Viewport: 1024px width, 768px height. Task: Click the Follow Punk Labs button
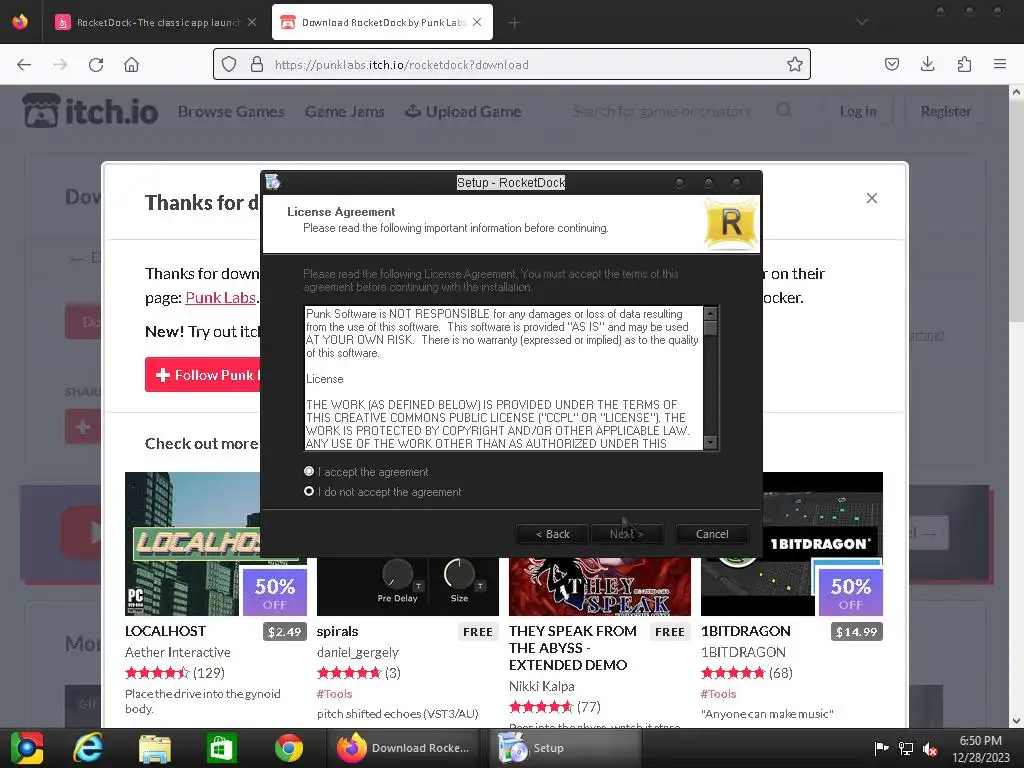click(x=202, y=375)
